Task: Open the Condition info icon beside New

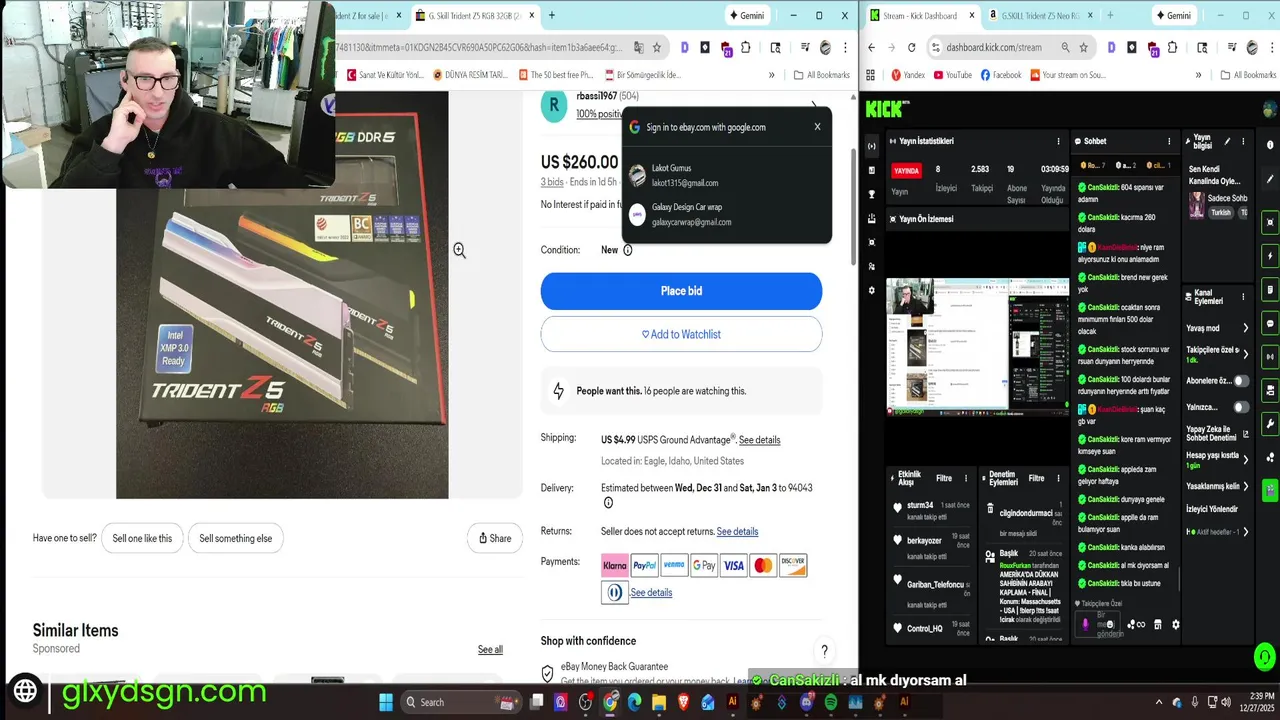Action: click(x=628, y=250)
